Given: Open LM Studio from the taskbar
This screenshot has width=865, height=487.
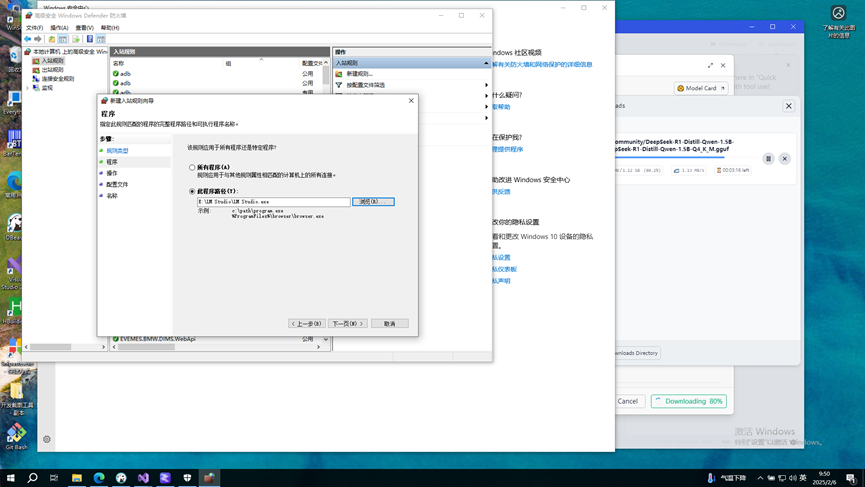Looking at the screenshot, I should [165, 478].
